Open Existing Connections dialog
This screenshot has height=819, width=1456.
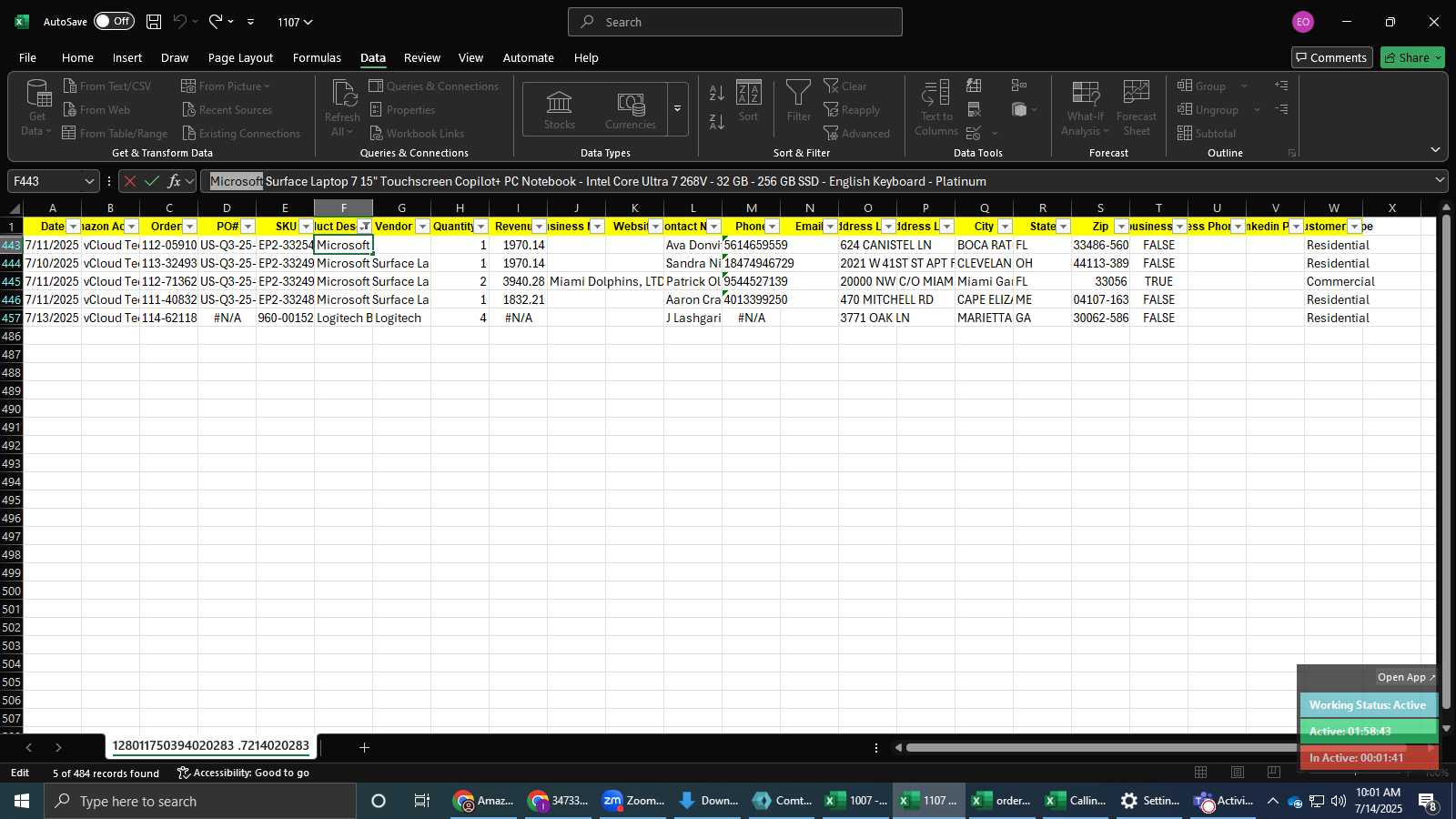coord(240,133)
